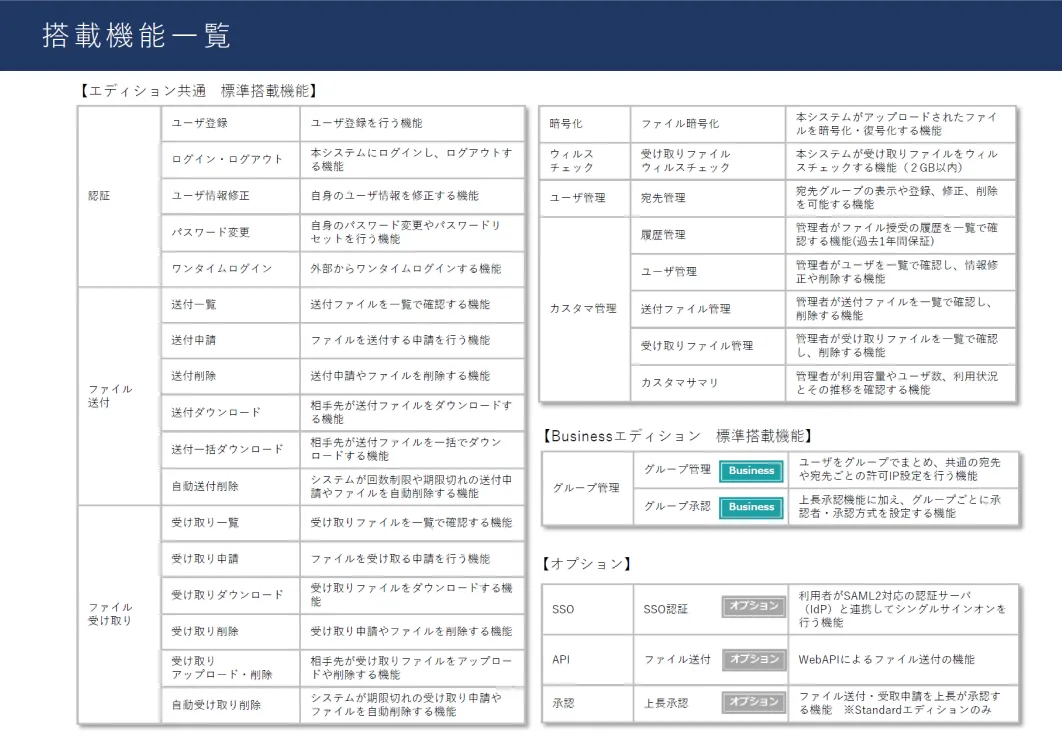Select the オプション badge beside ファイル送付
The width and height of the screenshot is (1062, 736).
point(754,659)
